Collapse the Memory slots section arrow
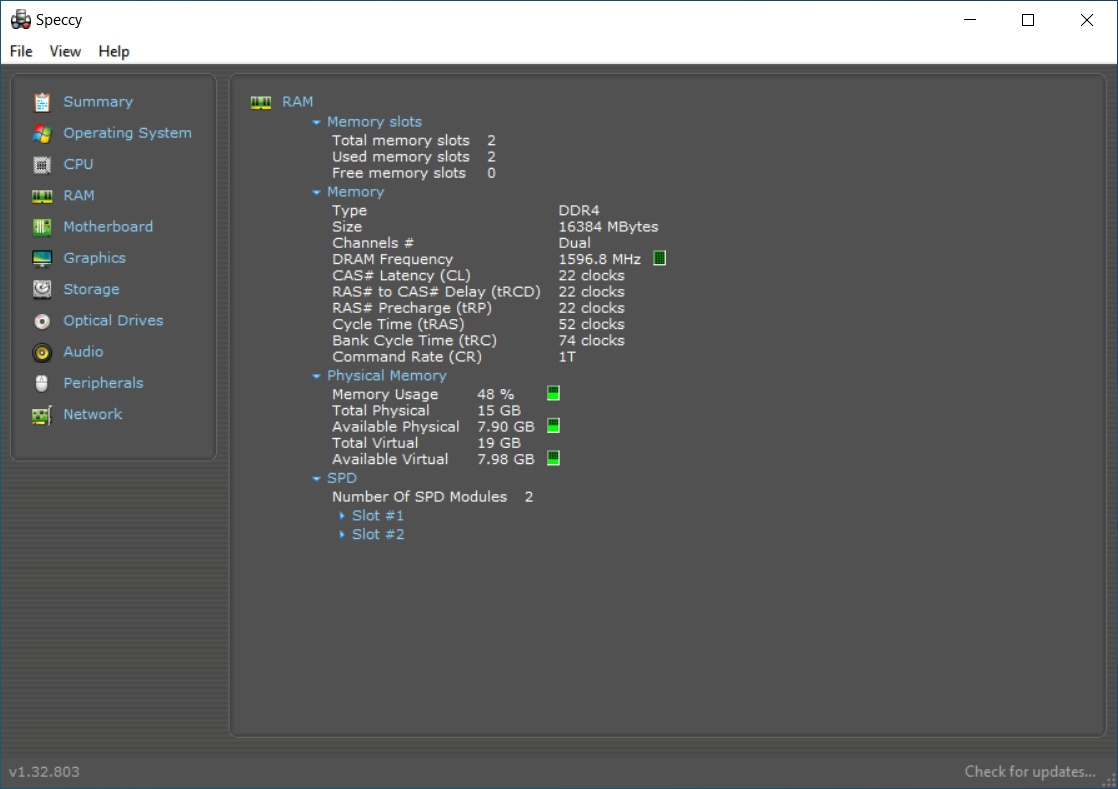The width and height of the screenshot is (1118, 789). tap(317, 123)
